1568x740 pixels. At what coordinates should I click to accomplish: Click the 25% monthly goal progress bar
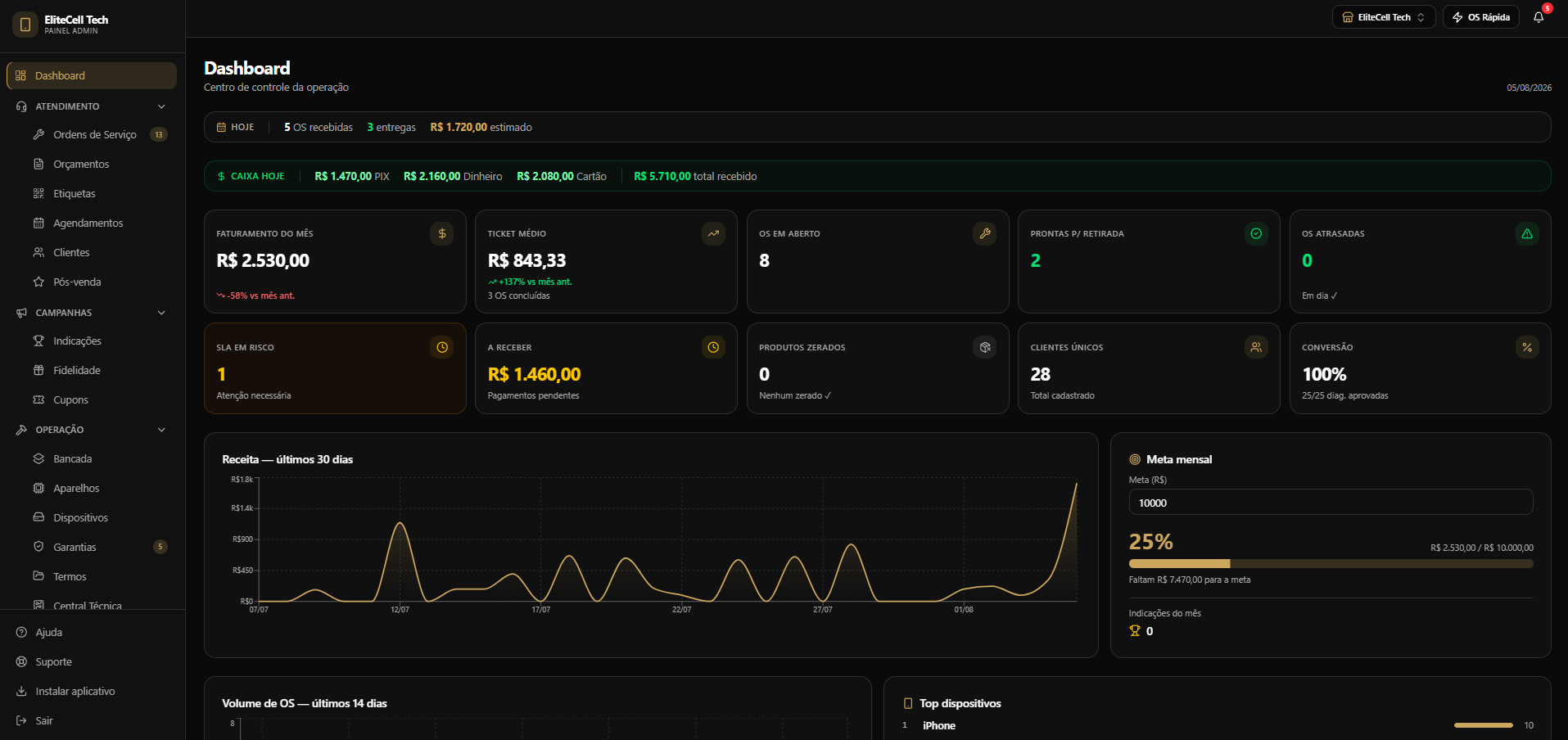(1331, 563)
